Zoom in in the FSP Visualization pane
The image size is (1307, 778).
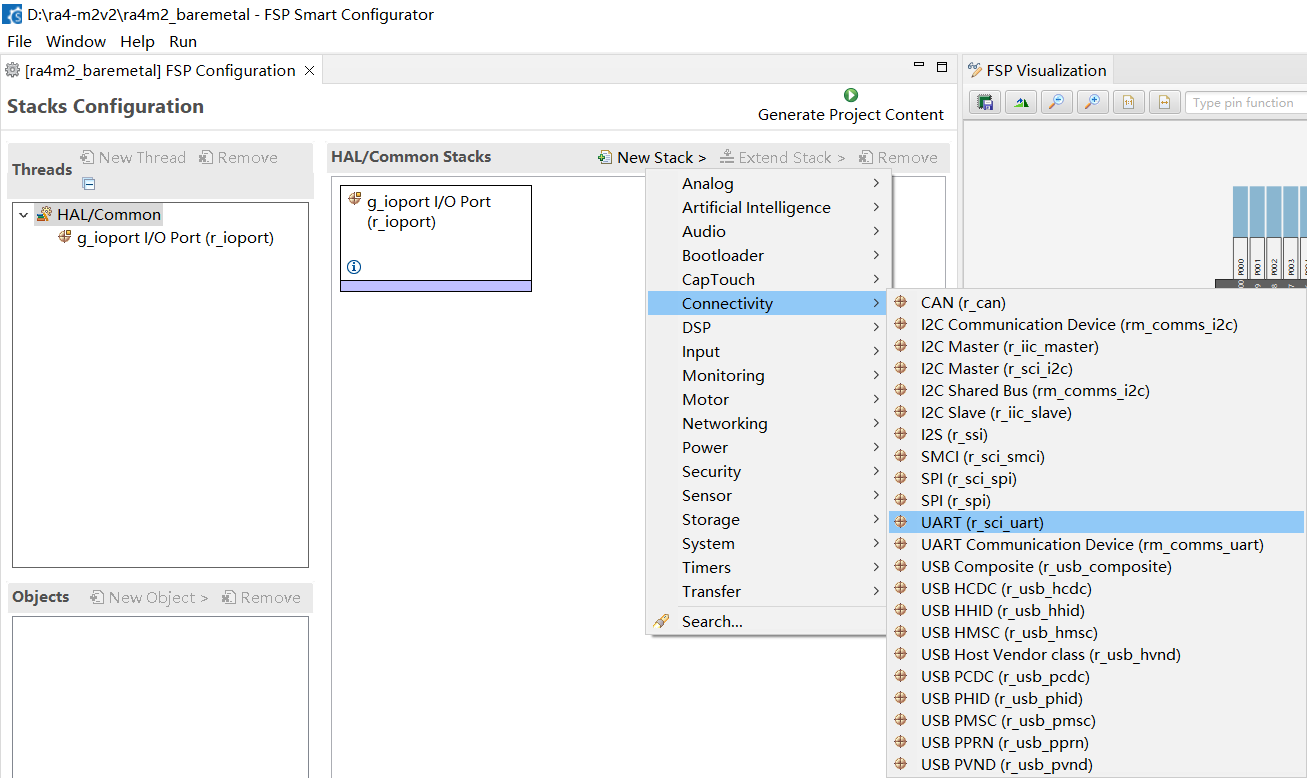click(x=1092, y=103)
